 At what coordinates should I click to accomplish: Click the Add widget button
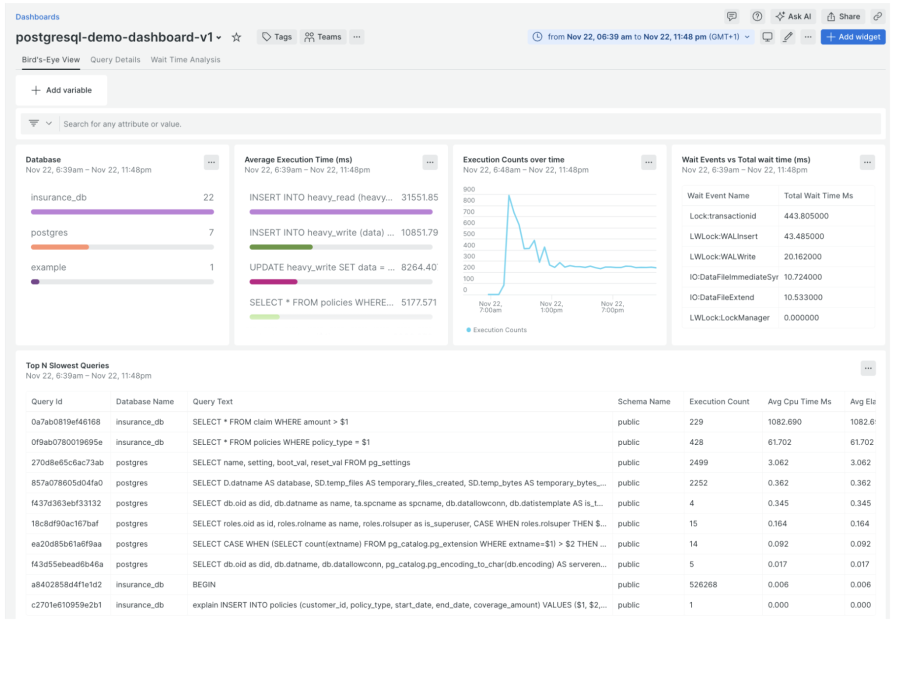(853, 37)
